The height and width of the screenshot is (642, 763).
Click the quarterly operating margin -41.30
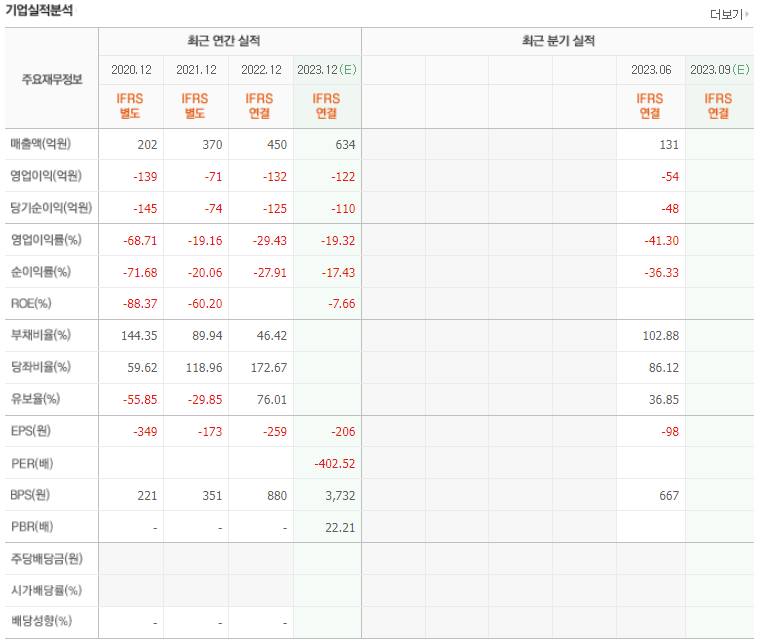coord(661,241)
